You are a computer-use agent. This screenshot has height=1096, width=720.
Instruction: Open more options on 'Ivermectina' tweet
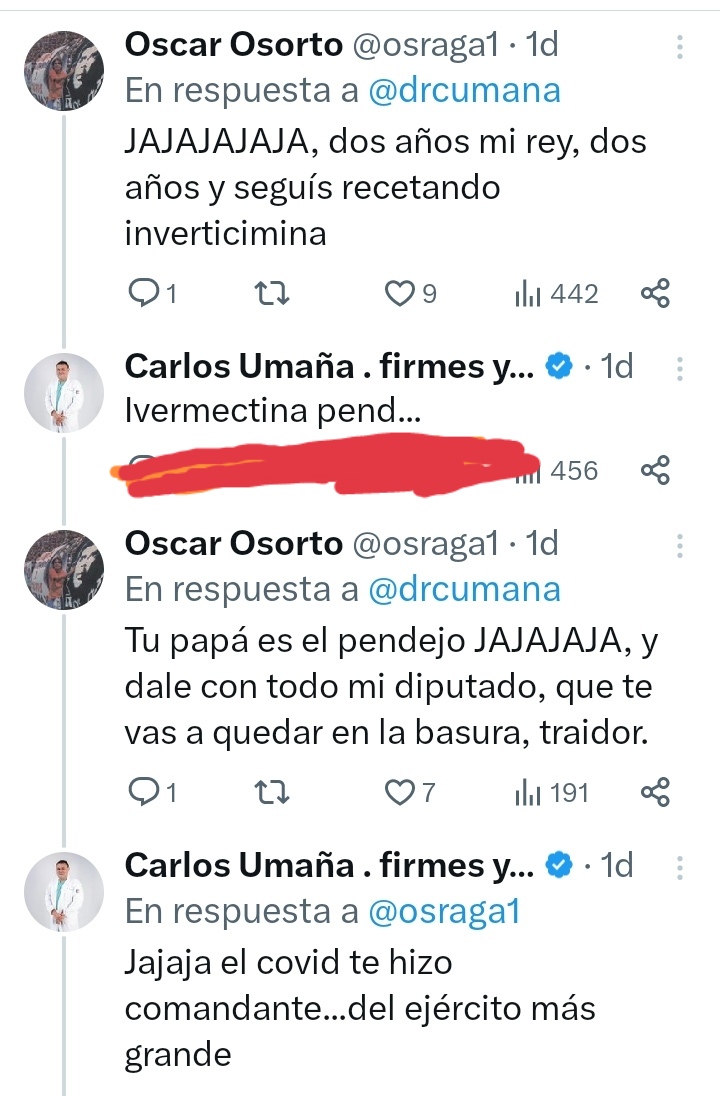coord(679,369)
